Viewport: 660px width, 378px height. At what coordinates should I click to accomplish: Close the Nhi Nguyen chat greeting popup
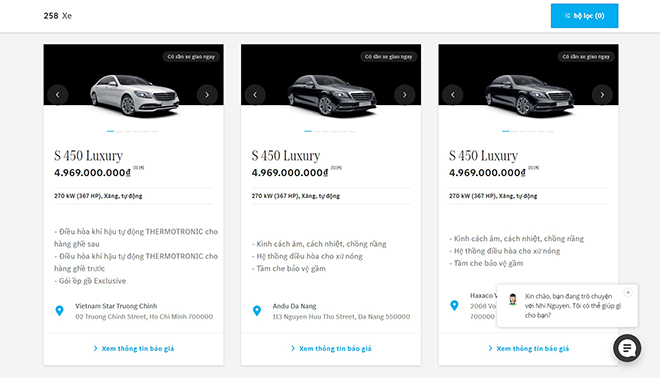[x=628, y=292]
